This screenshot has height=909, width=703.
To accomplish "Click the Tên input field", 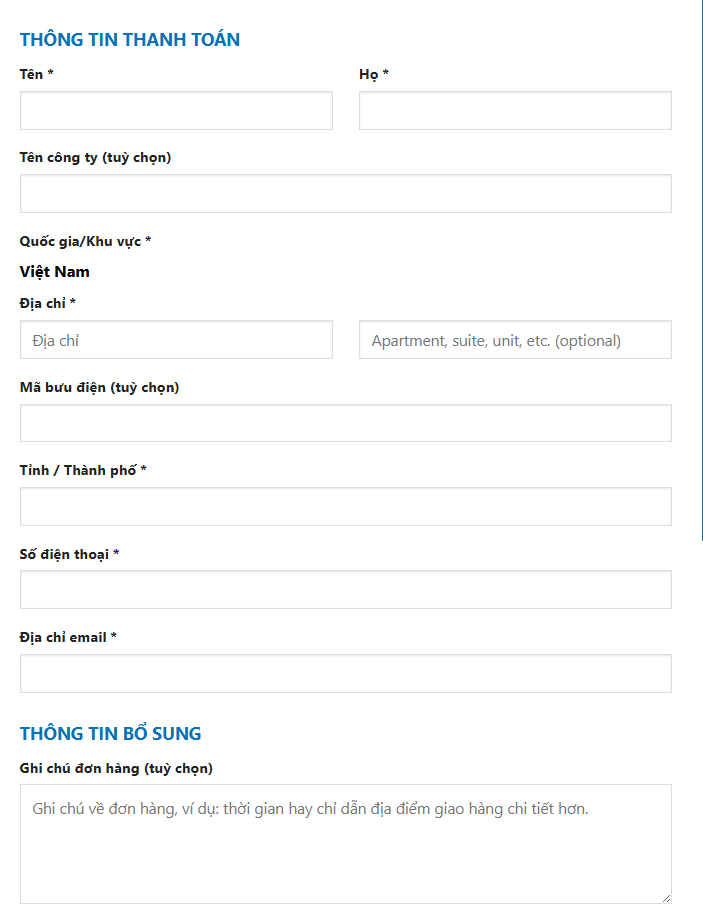I will (176, 110).
